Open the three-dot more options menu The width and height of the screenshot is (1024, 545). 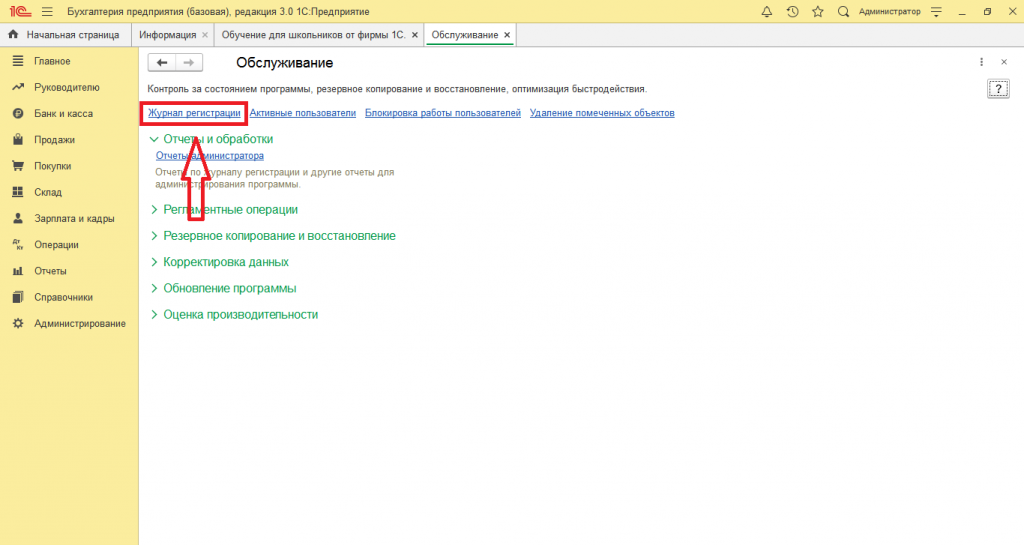coord(982,62)
